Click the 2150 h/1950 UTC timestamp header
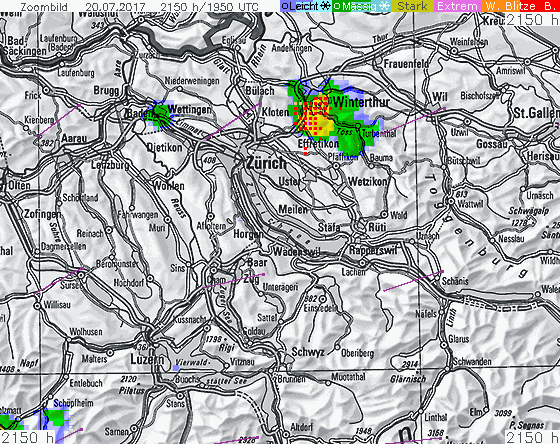The height and width of the screenshot is (444, 560). (x=209, y=6)
